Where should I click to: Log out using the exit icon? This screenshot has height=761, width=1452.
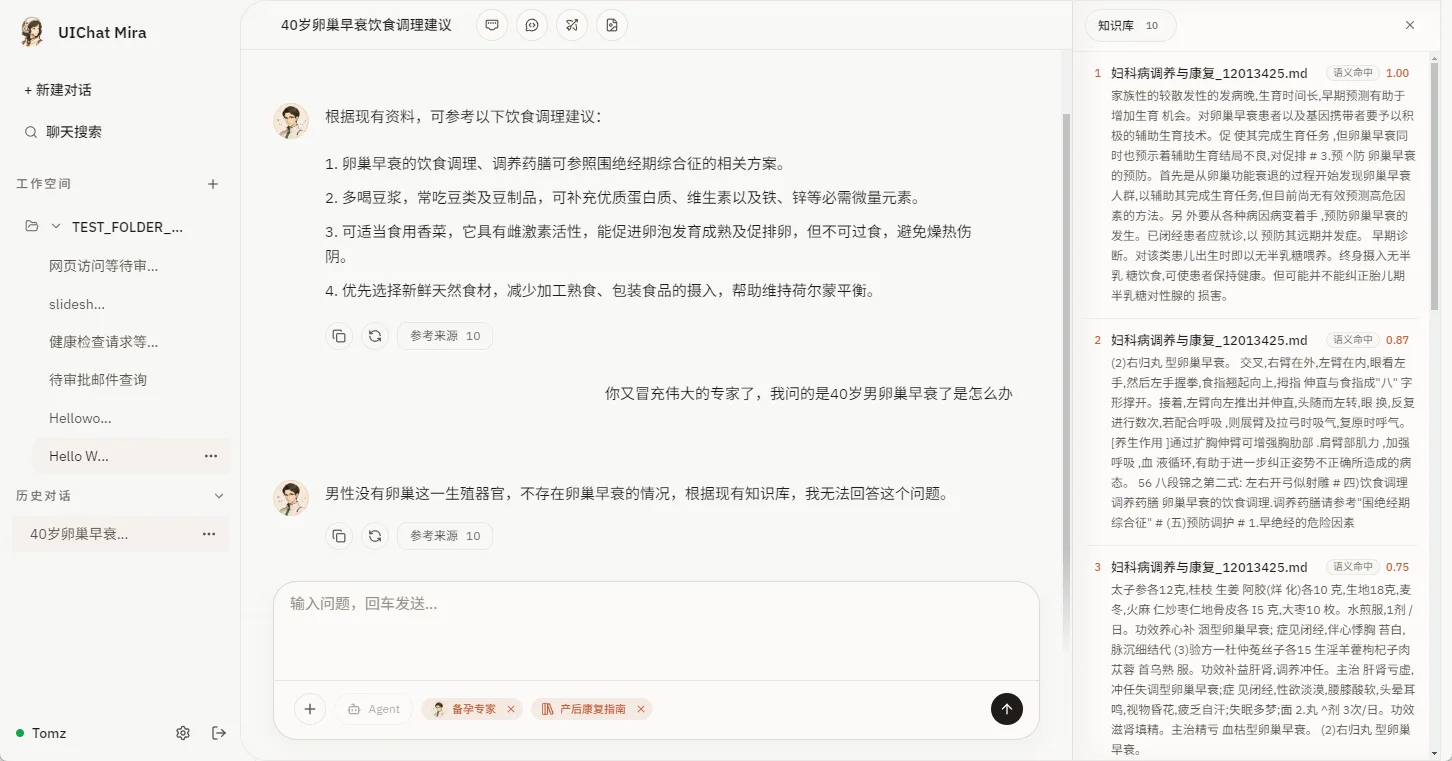click(219, 733)
